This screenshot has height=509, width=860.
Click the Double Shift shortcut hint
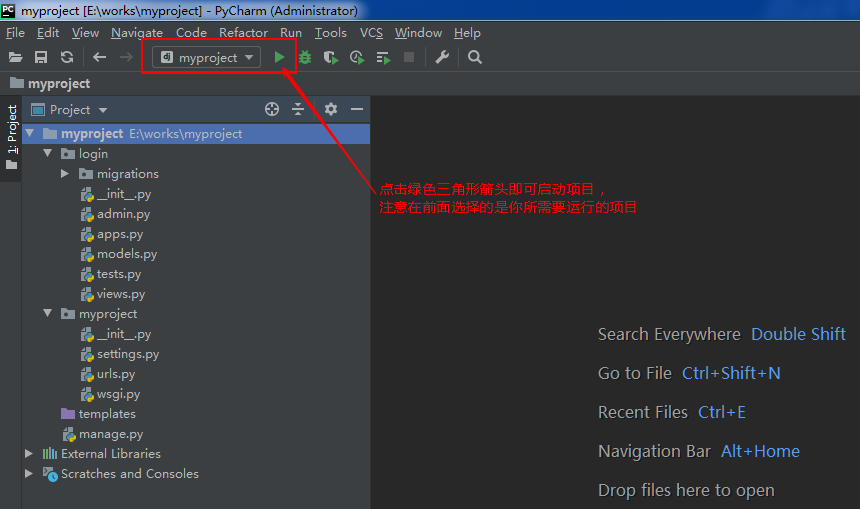798,334
